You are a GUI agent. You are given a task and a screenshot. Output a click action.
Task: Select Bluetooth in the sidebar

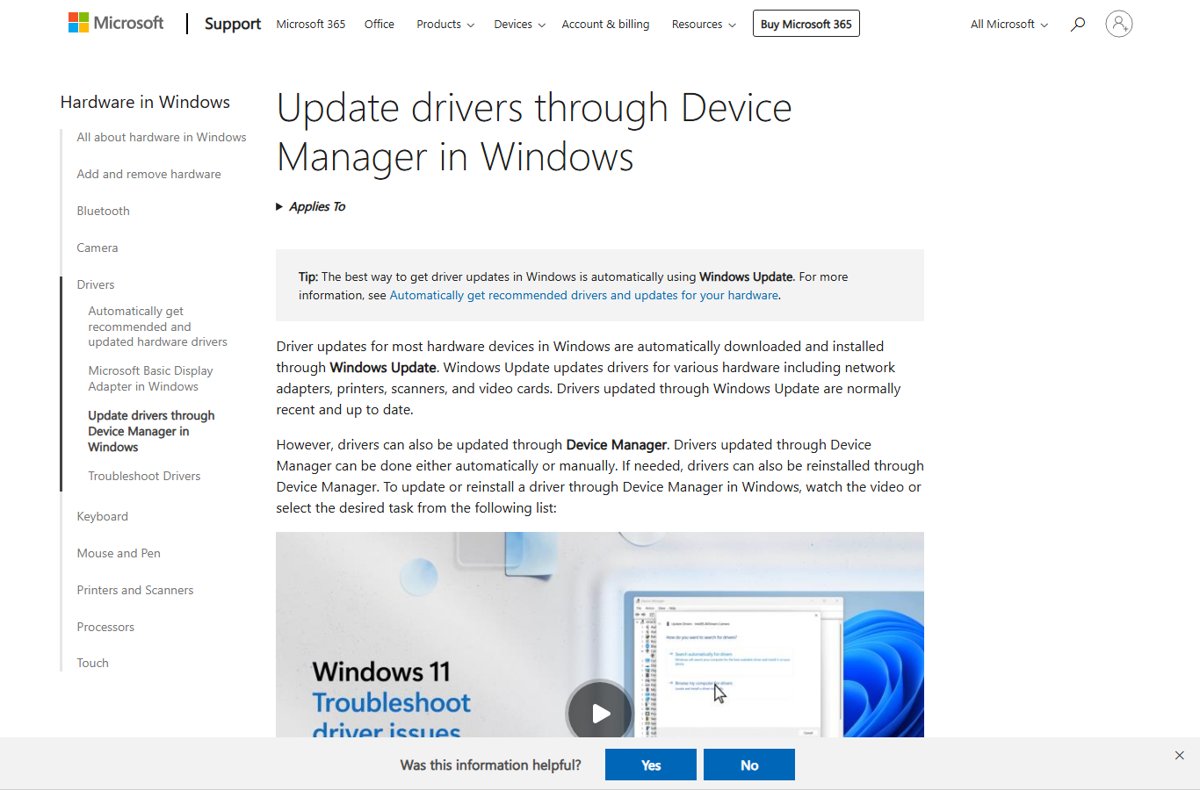tap(103, 211)
